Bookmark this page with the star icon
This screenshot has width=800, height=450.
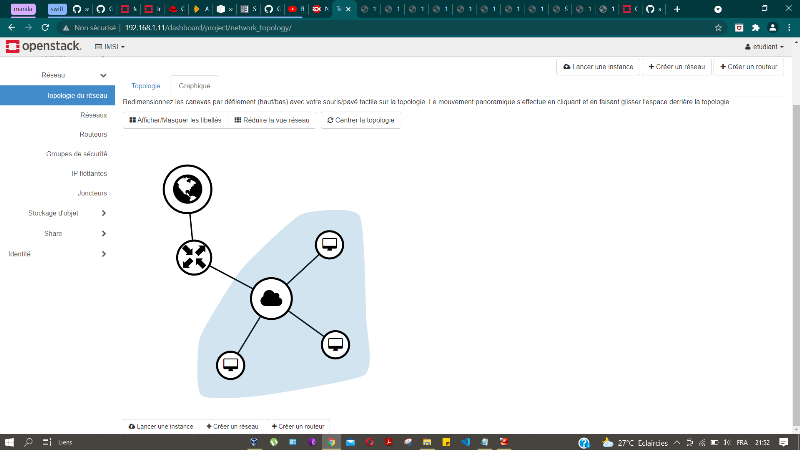pos(718,28)
